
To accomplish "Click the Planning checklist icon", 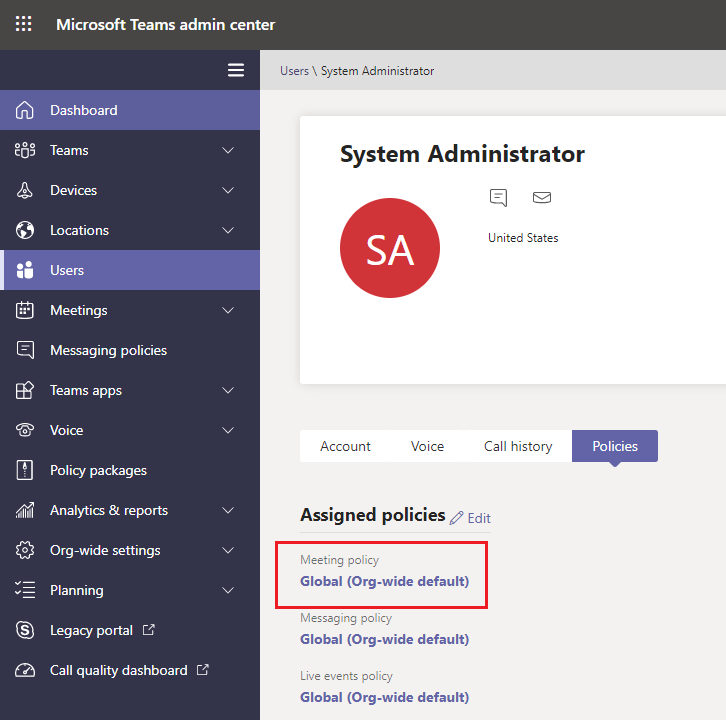I will click(x=25, y=590).
